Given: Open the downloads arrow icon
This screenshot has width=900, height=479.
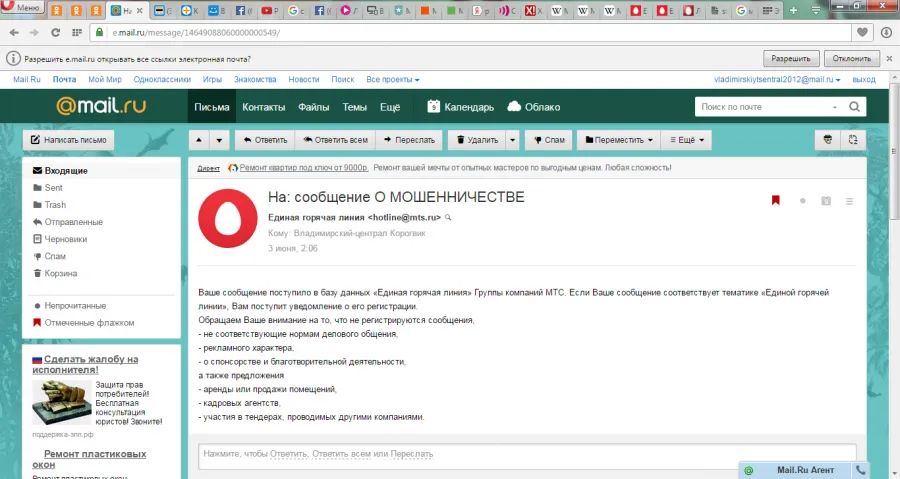Looking at the screenshot, I should coord(886,33).
